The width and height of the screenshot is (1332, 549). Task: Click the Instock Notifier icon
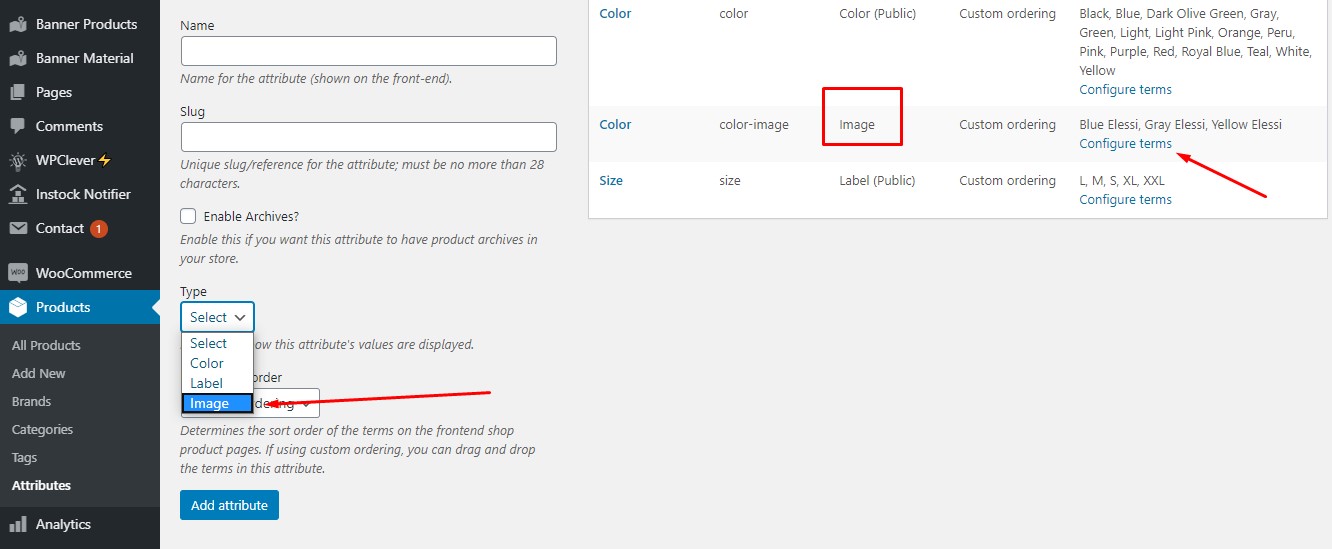pyautogui.click(x=17, y=194)
